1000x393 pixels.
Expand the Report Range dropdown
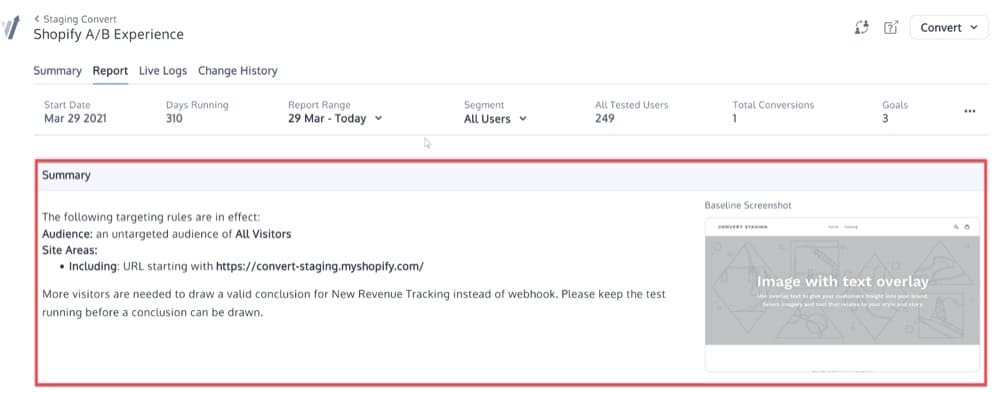coord(335,119)
